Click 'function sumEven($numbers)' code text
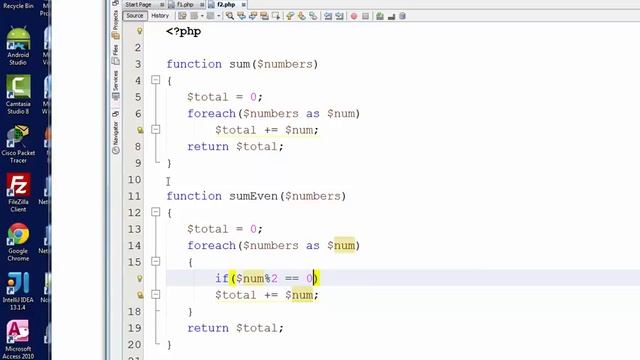 256,196
